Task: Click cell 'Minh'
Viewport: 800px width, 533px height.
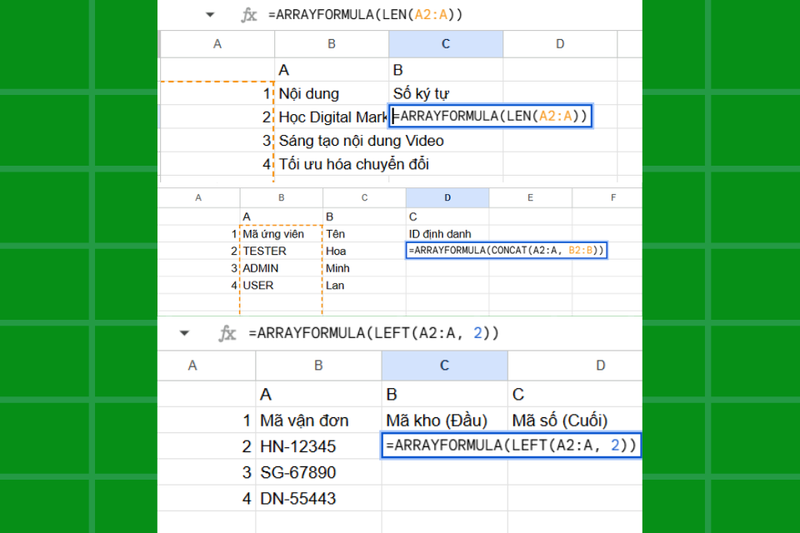Action: coord(364,268)
